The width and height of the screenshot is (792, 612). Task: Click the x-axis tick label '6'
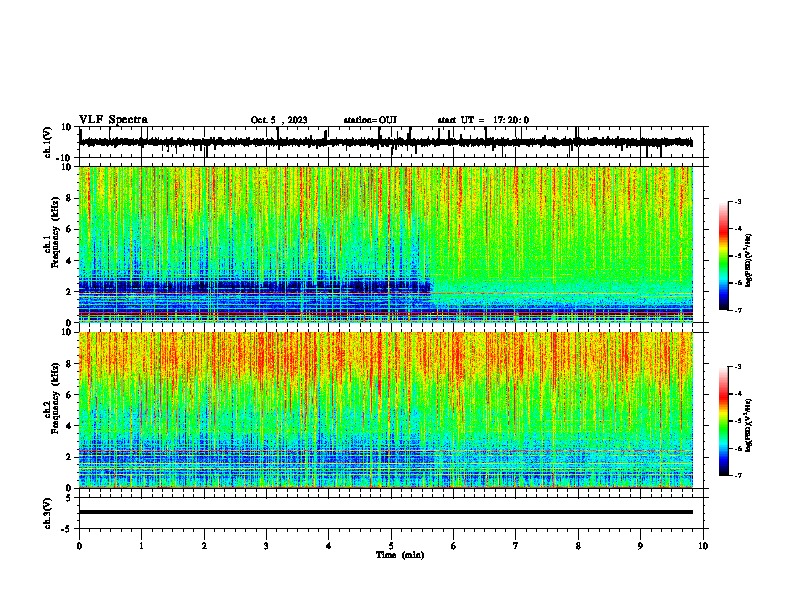point(454,546)
